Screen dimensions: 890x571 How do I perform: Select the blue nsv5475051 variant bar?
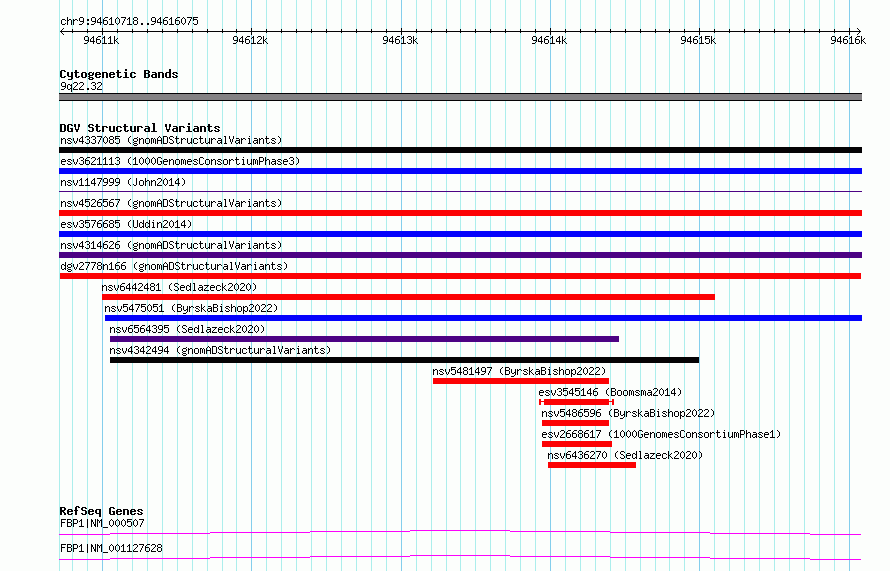[x=483, y=318]
